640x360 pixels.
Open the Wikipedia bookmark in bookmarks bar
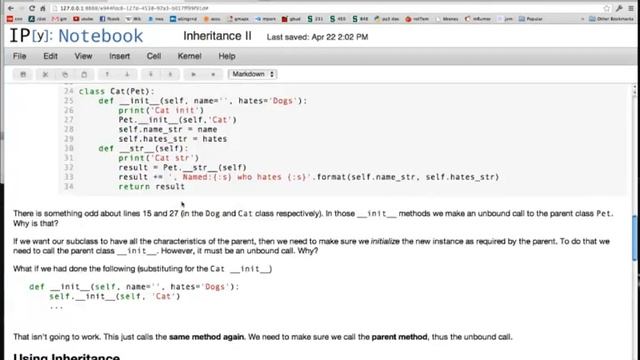click(x=133, y=19)
